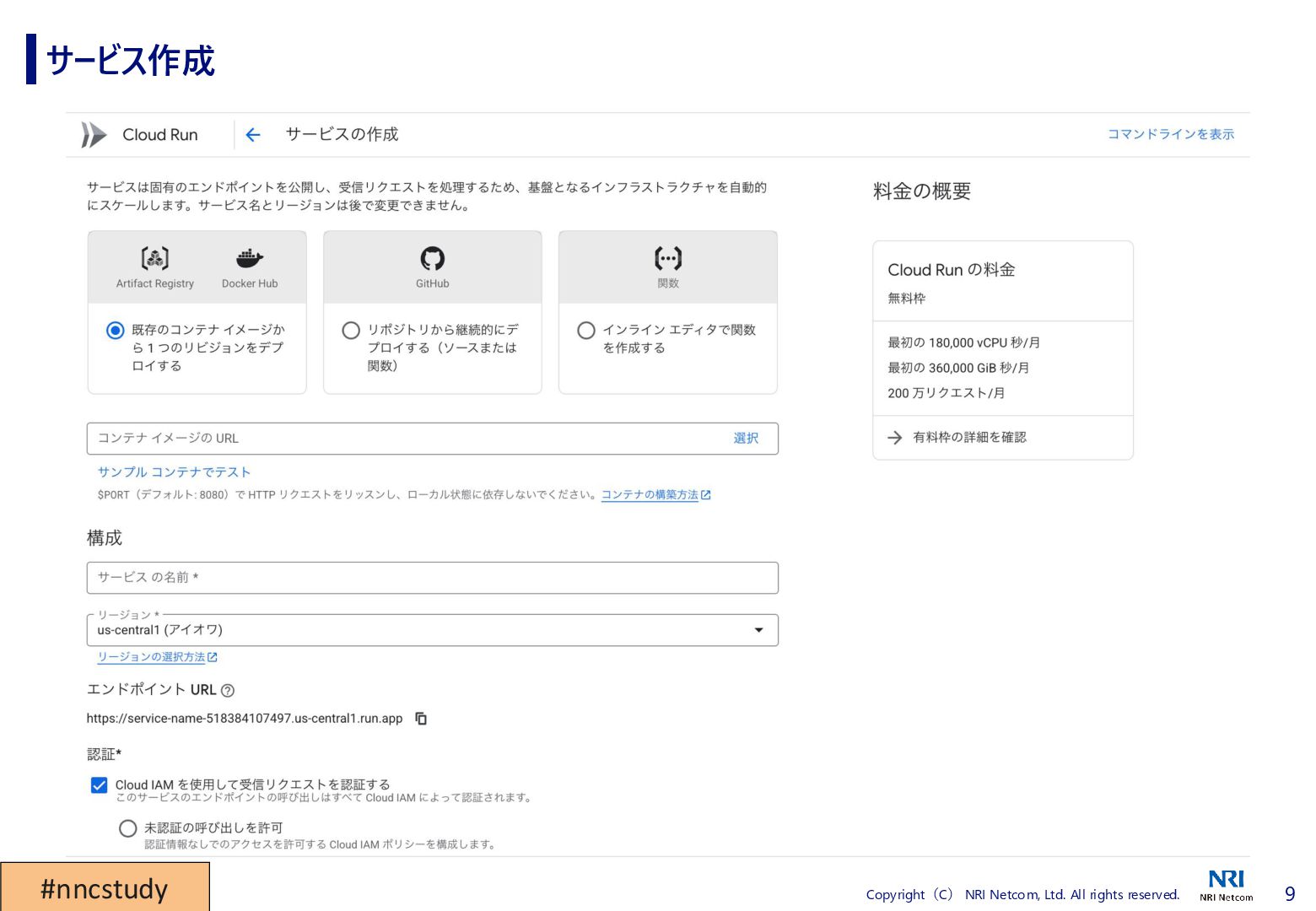Click the arrow icon before 有料枠の詳細を確認
This screenshot has height=911, width=1316.
pos(895,438)
